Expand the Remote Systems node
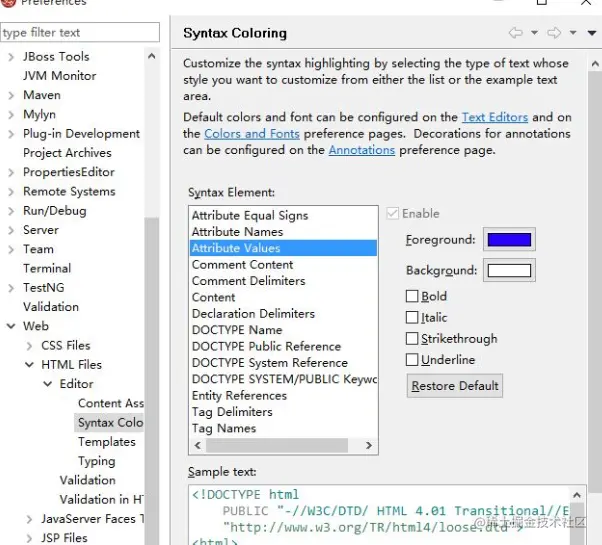This screenshot has width=602, height=545. click(x=11, y=192)
